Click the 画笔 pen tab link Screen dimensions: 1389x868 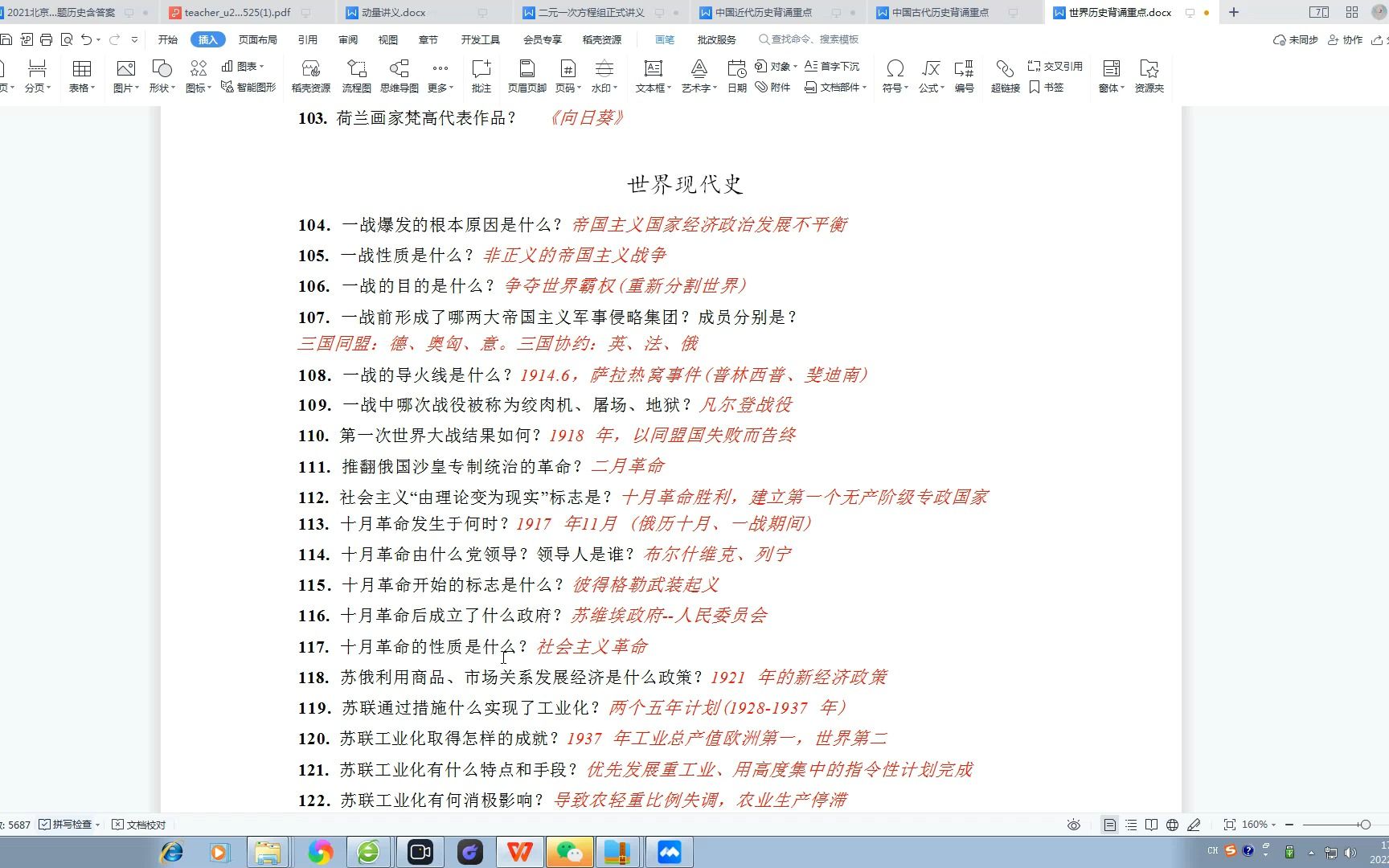(x=665, y=39)
